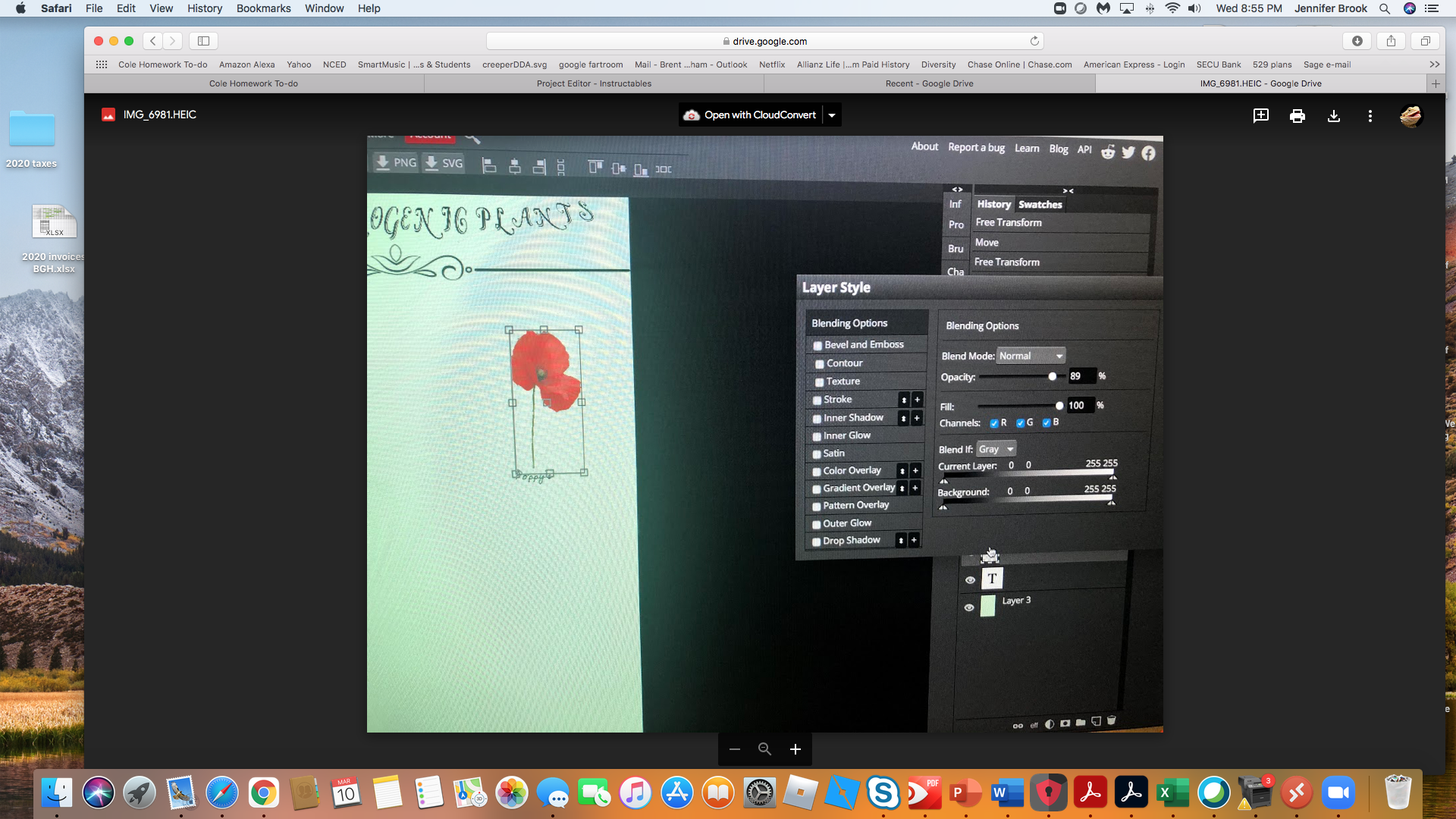Click the new folder icon in layers panel
The width and height of the screenshot is (1456, 819).
[1081, 722]
